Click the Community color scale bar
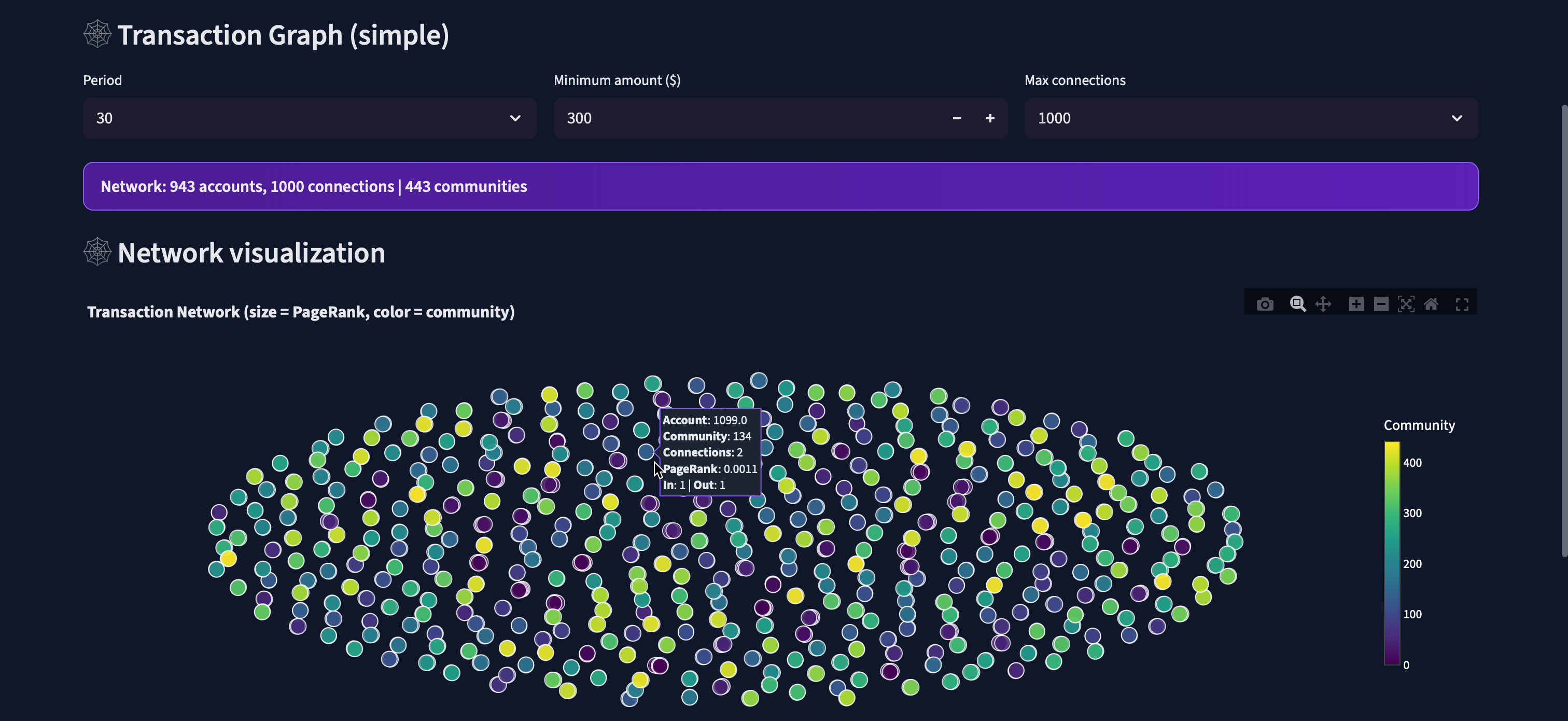The width and height of the screenshot is (1568, 721). tap(1392, 553)
